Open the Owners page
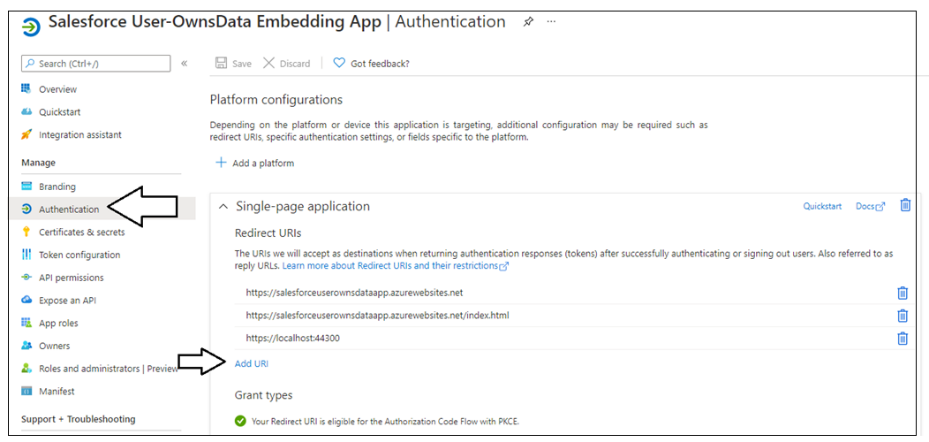Image resolution: width=929 pixels, height=442 pixels. pyautogui.click(x=55, y=345)
